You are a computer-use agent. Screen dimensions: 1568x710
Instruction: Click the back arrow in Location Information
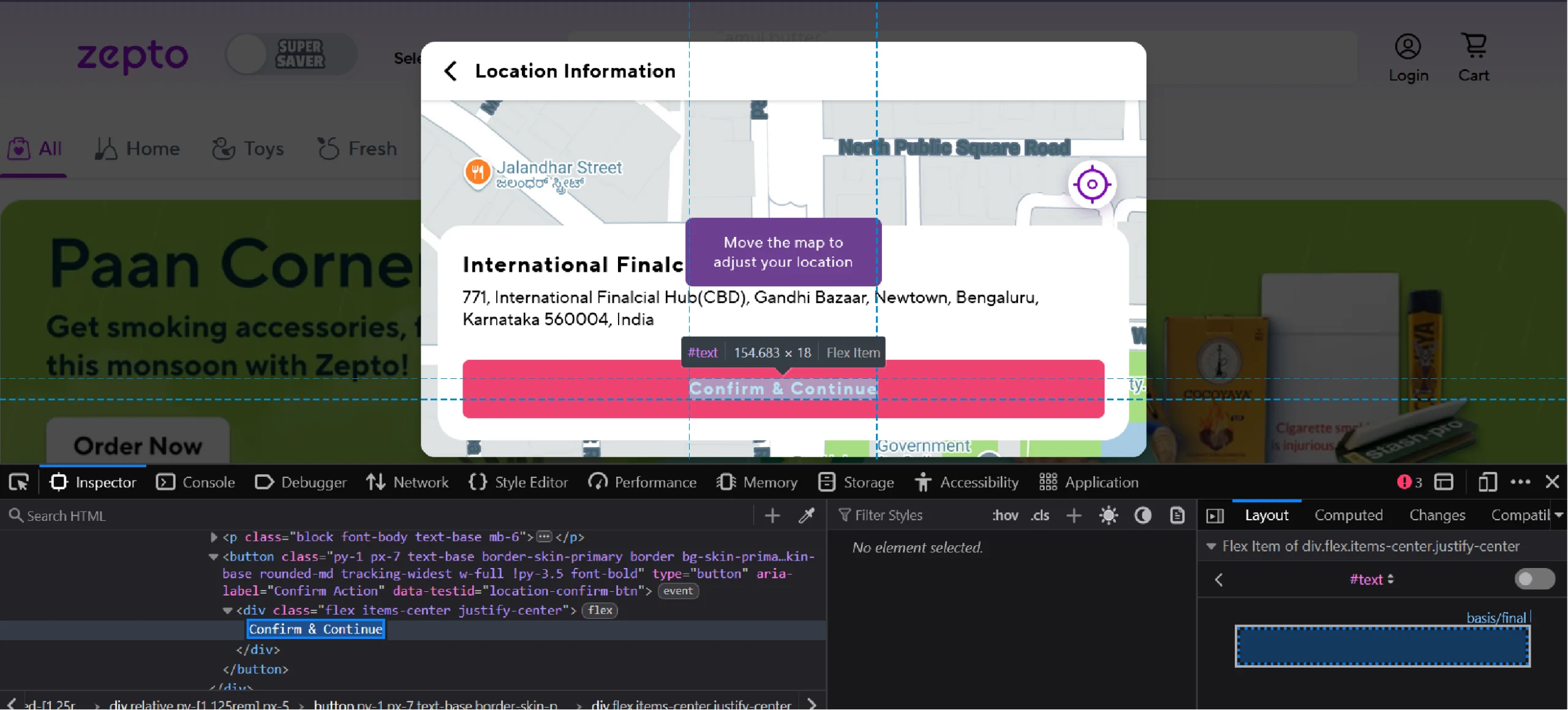(451, 71)
